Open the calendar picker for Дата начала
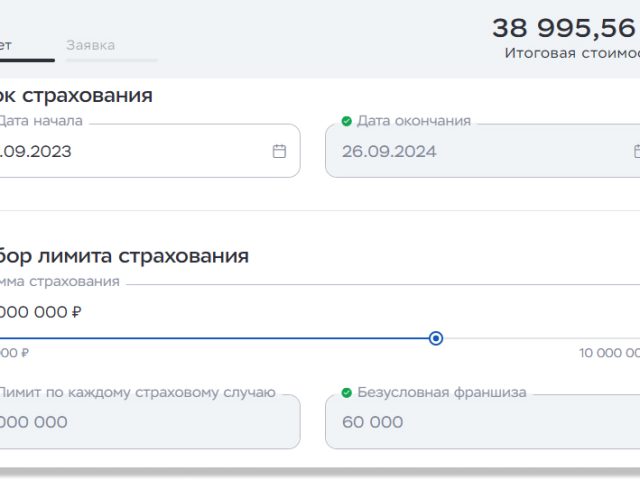Image resolution: width=640 pixels, height=480 pixels. click(279, 151)
